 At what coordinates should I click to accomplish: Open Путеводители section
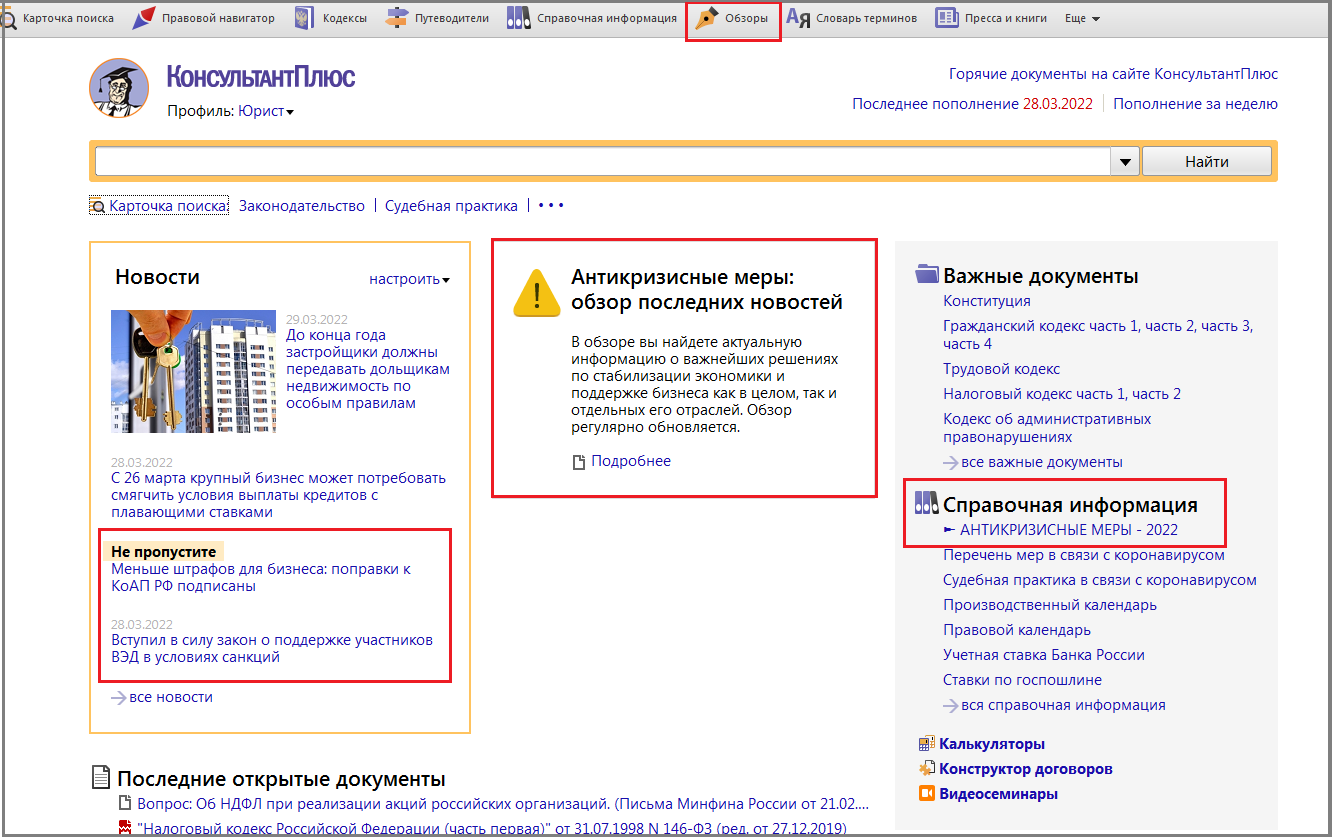[x=438, y=18]
